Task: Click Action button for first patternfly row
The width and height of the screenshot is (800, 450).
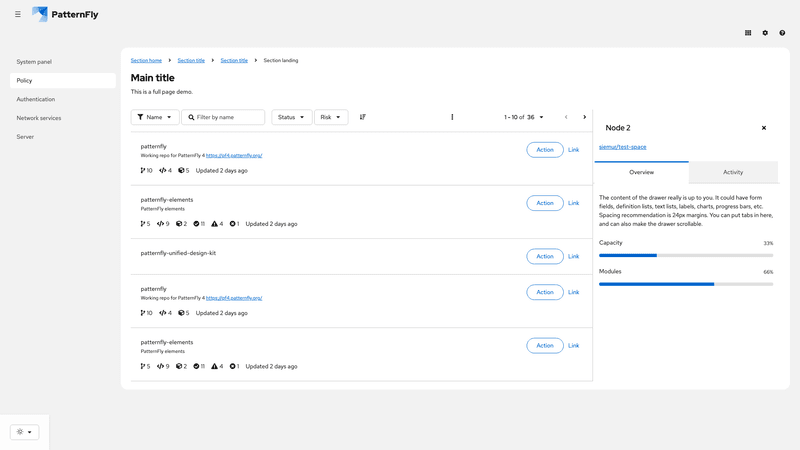Action: point(545,149)
